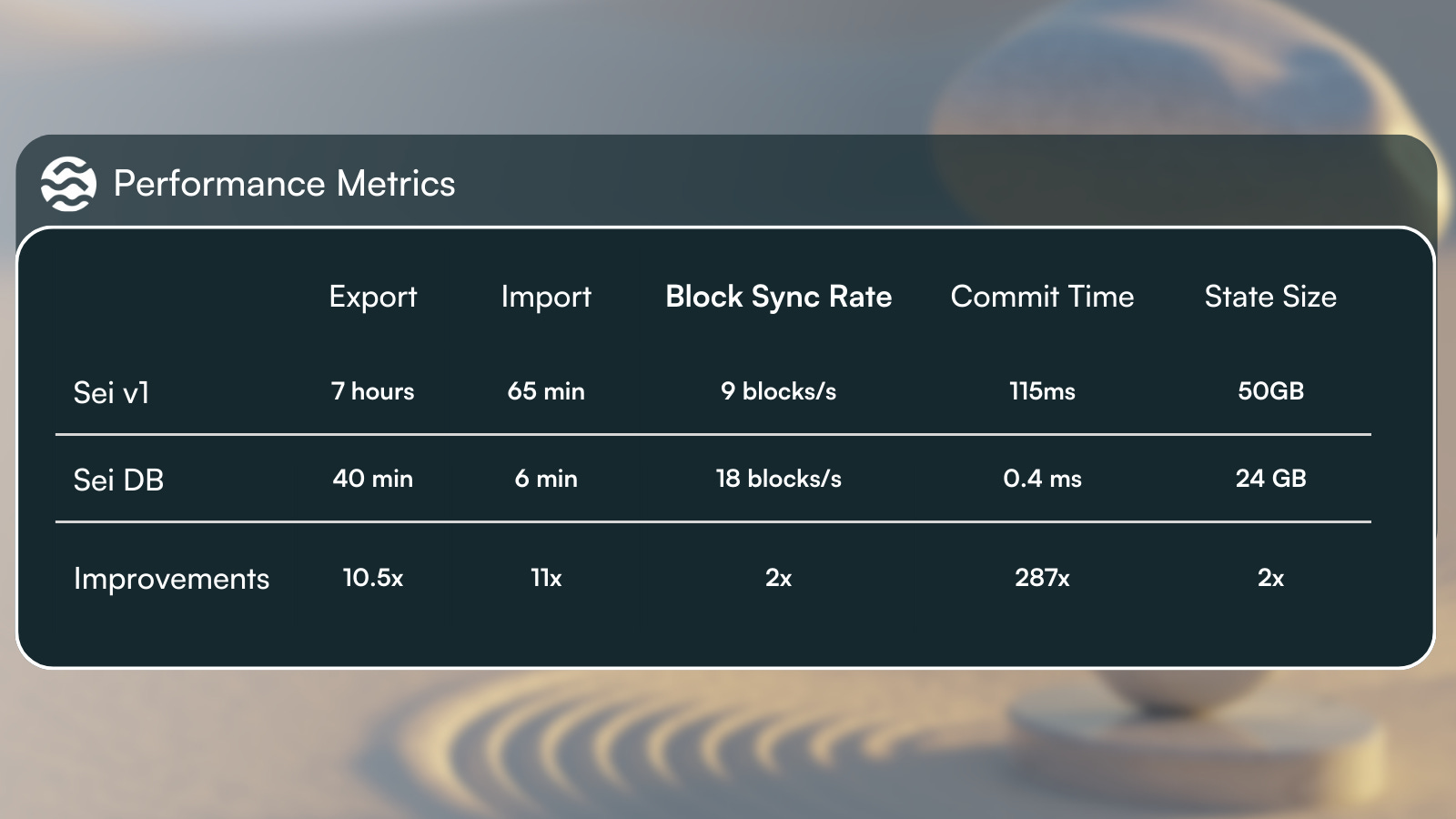Click the 65 min import value
1456x819 pixels.
click(546, 391)
